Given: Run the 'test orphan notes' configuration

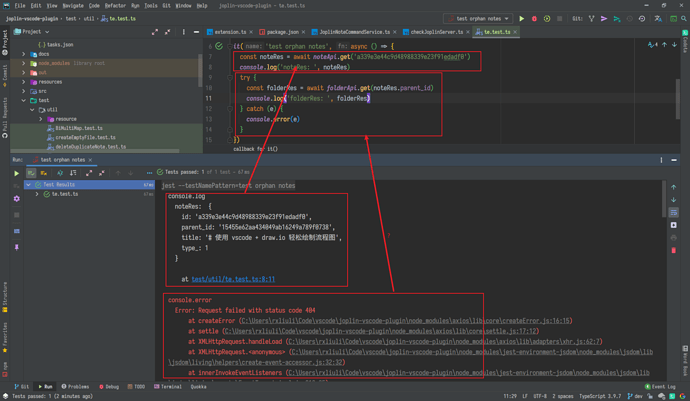Looking at the screenshot, I should (x=521, y=18).
